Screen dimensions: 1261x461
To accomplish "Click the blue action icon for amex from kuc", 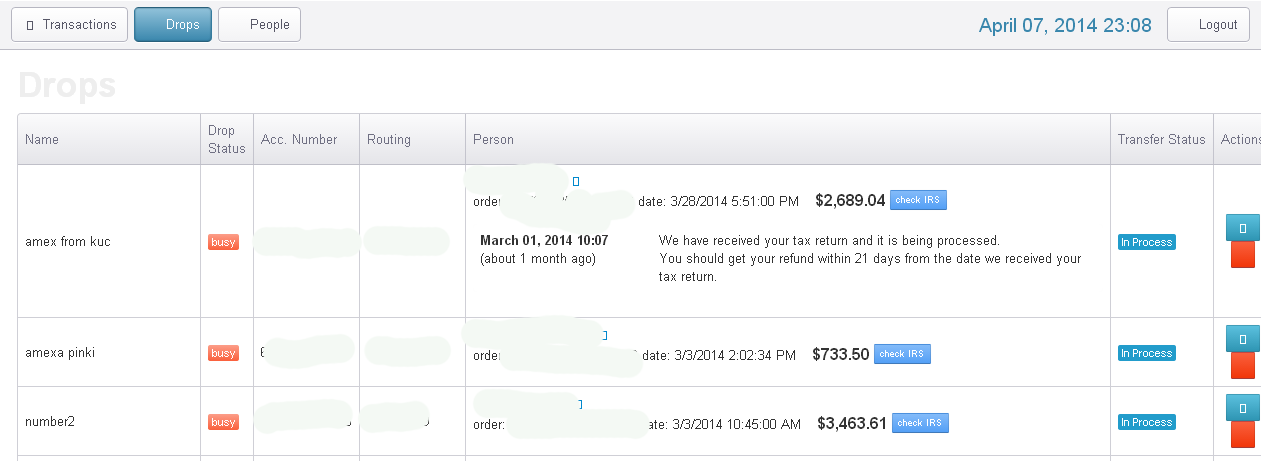I will (1243, 228).
